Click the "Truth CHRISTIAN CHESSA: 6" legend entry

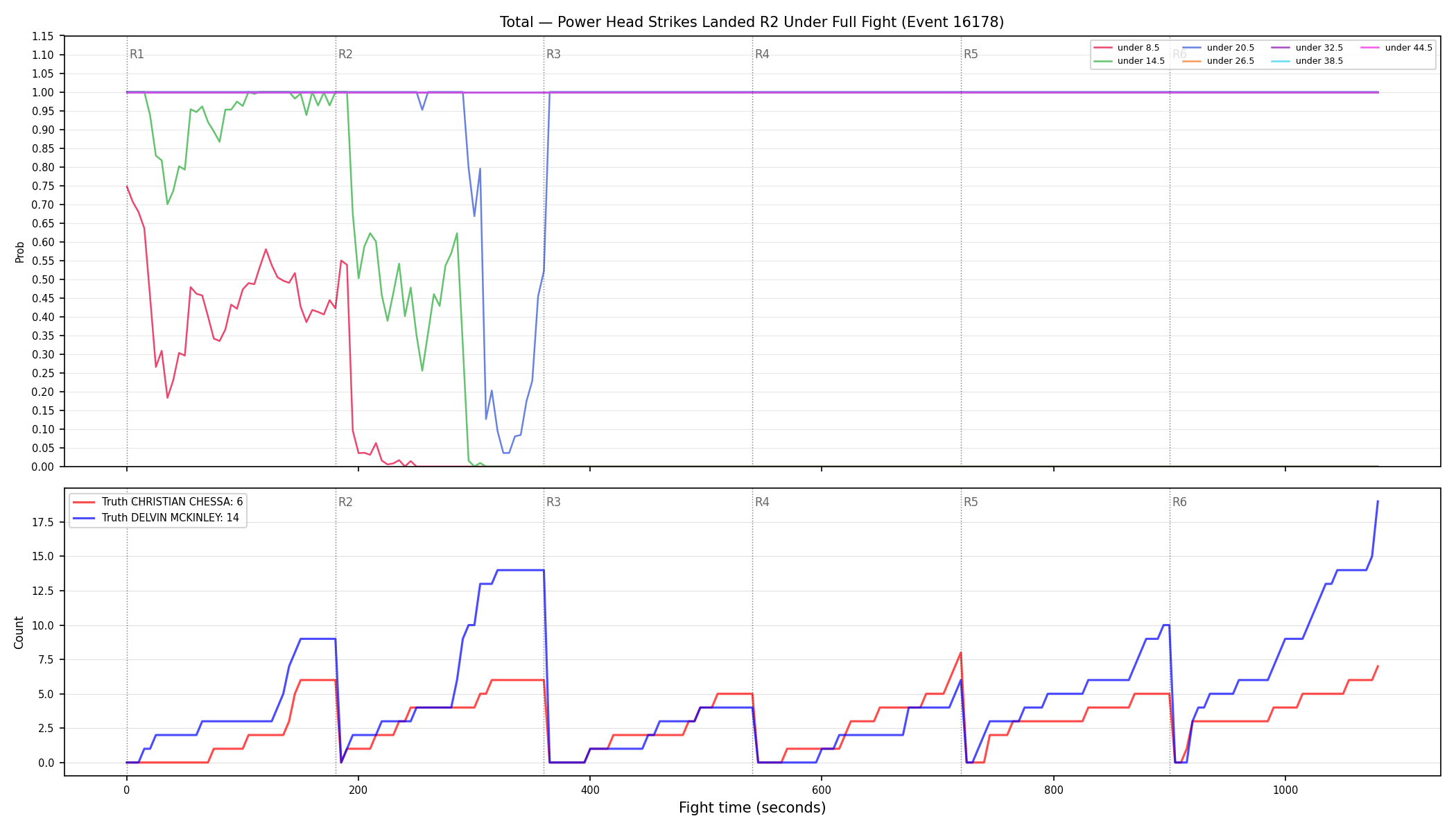158,502
